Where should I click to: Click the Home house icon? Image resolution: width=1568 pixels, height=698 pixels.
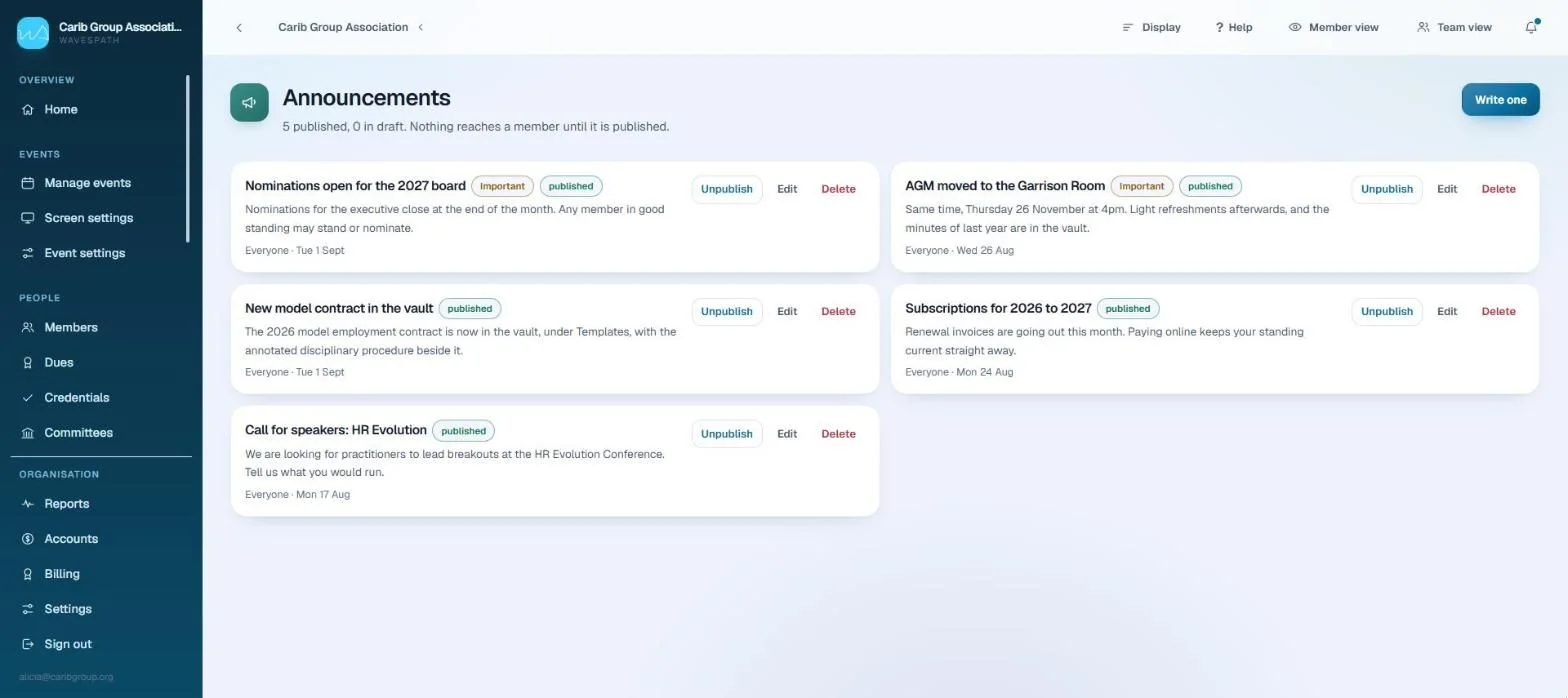(x=28, y=110)
